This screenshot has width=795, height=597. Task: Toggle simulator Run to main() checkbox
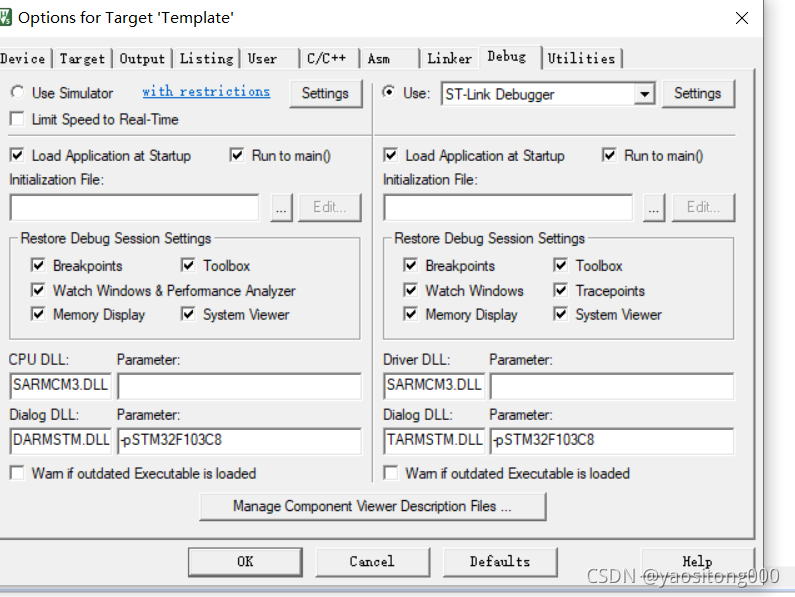pos(237,155)
